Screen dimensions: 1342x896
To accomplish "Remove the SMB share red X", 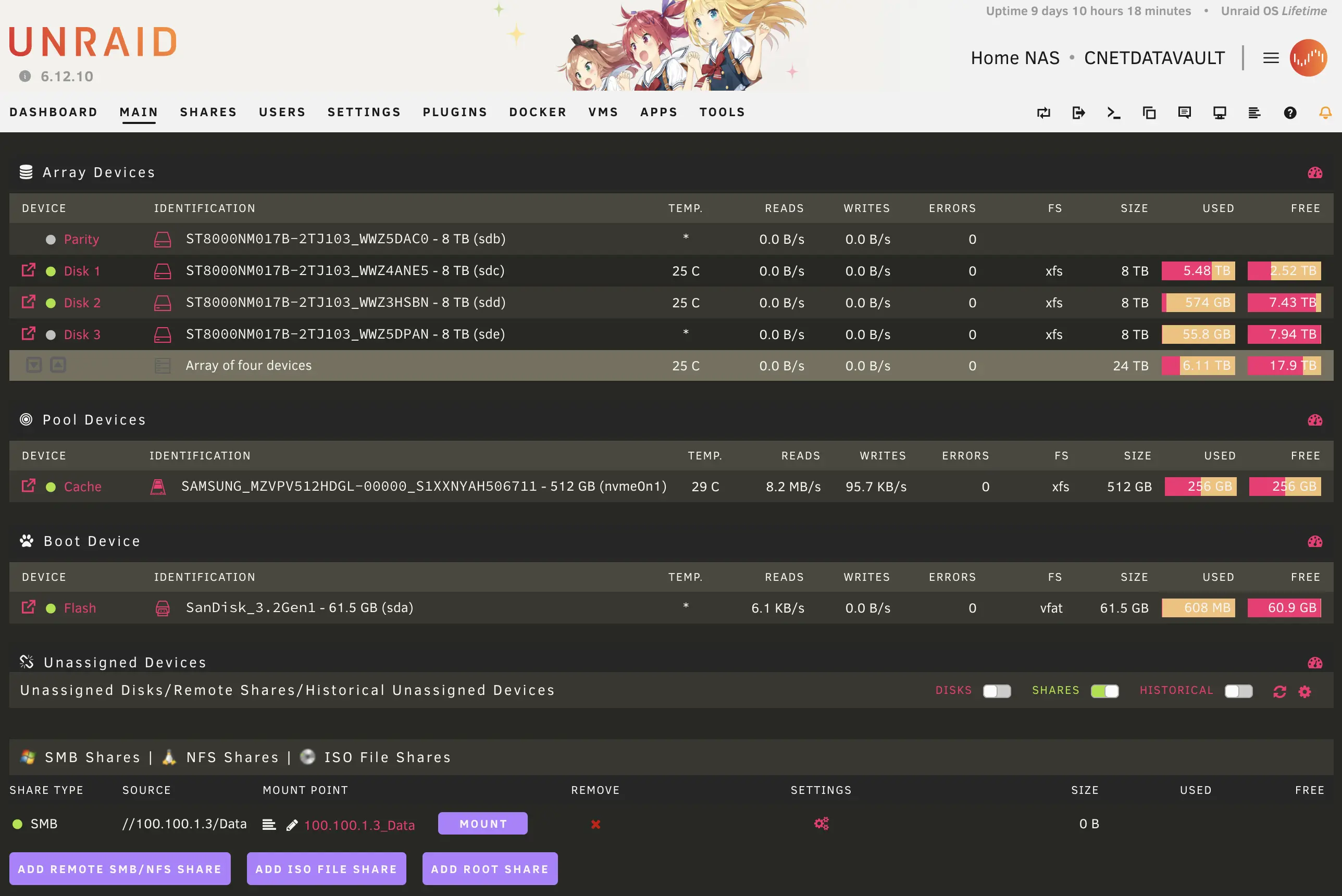I will [596, 824].
